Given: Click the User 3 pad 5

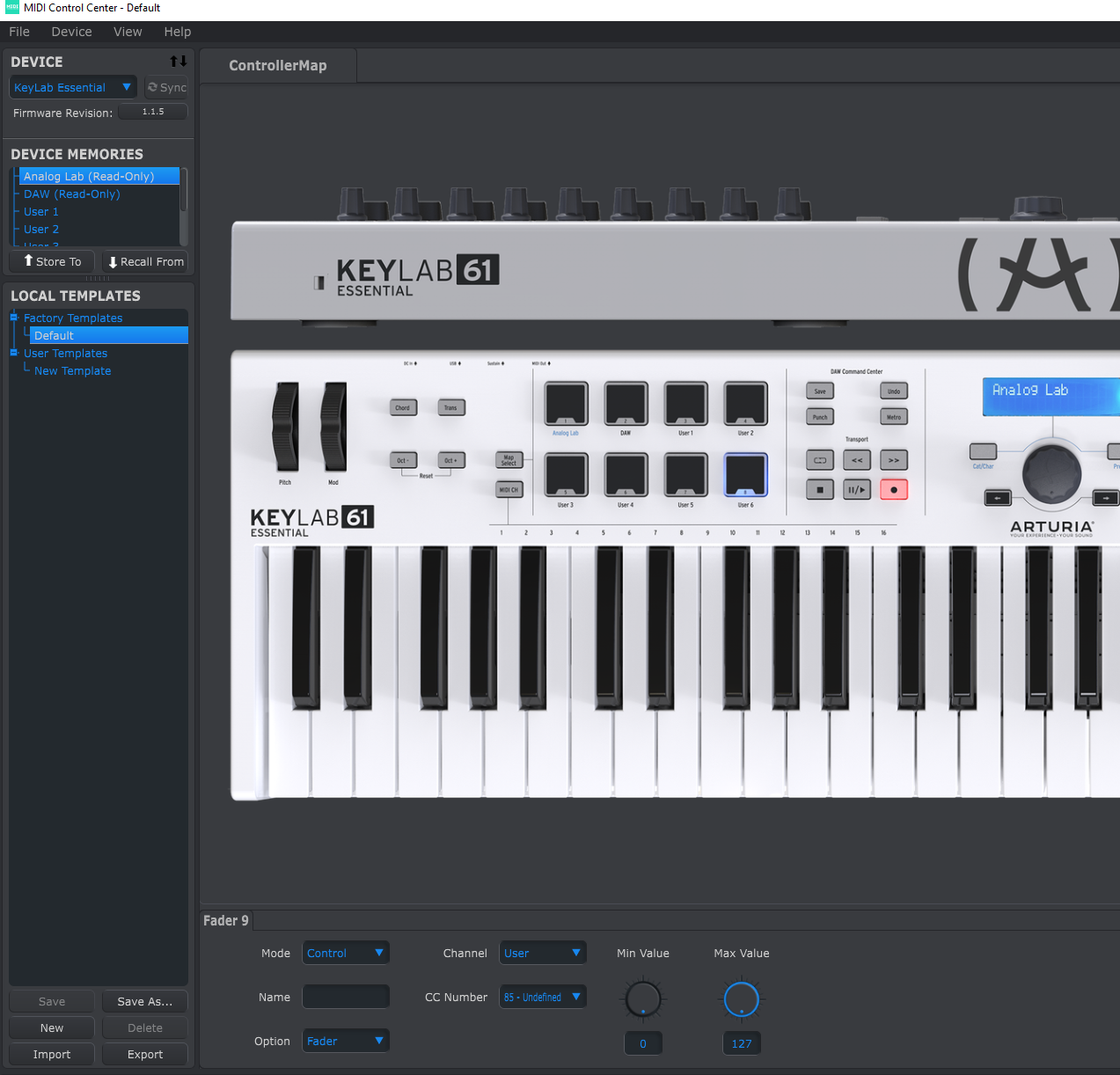Looking at the screenshot, I should click(566, 475).
